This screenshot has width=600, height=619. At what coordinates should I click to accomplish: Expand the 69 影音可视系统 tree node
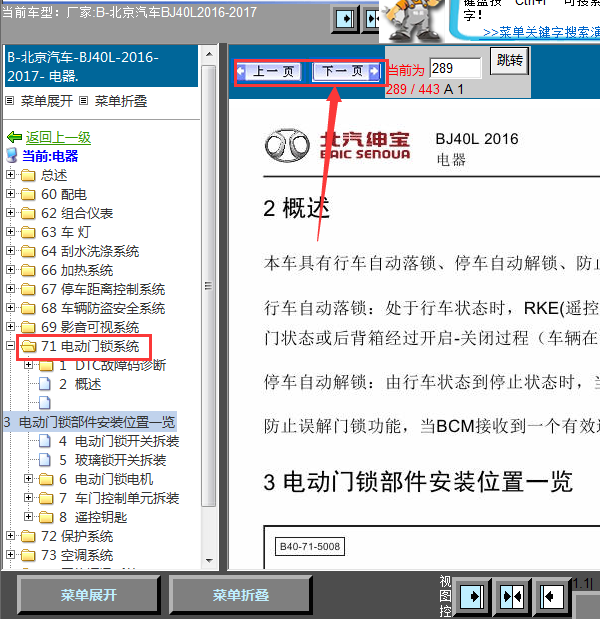point(11,326)
